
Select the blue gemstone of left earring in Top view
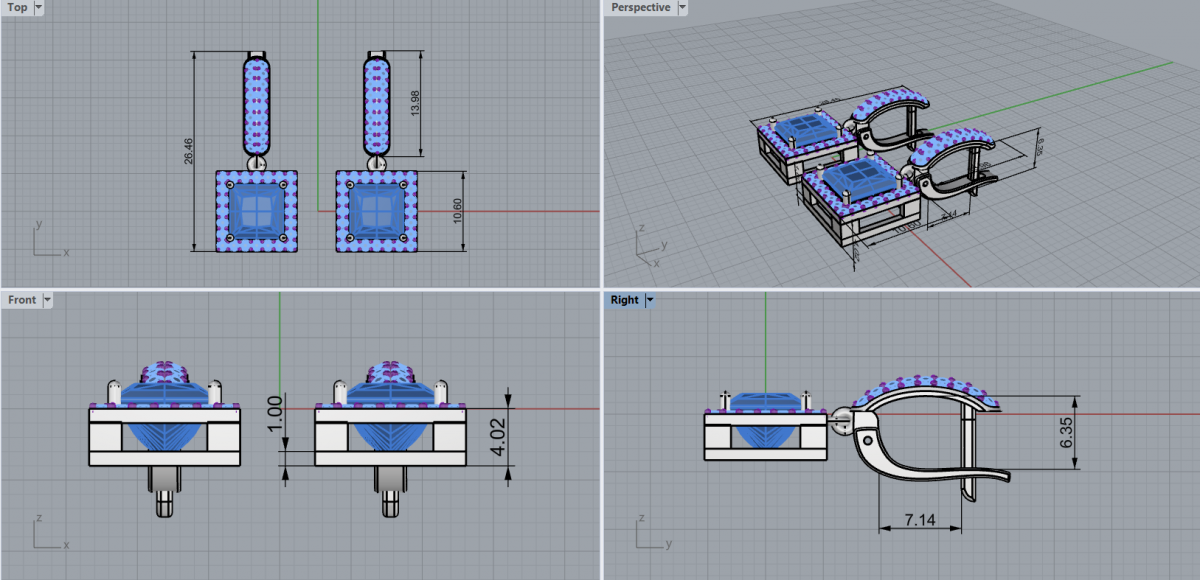coord(256,211)
